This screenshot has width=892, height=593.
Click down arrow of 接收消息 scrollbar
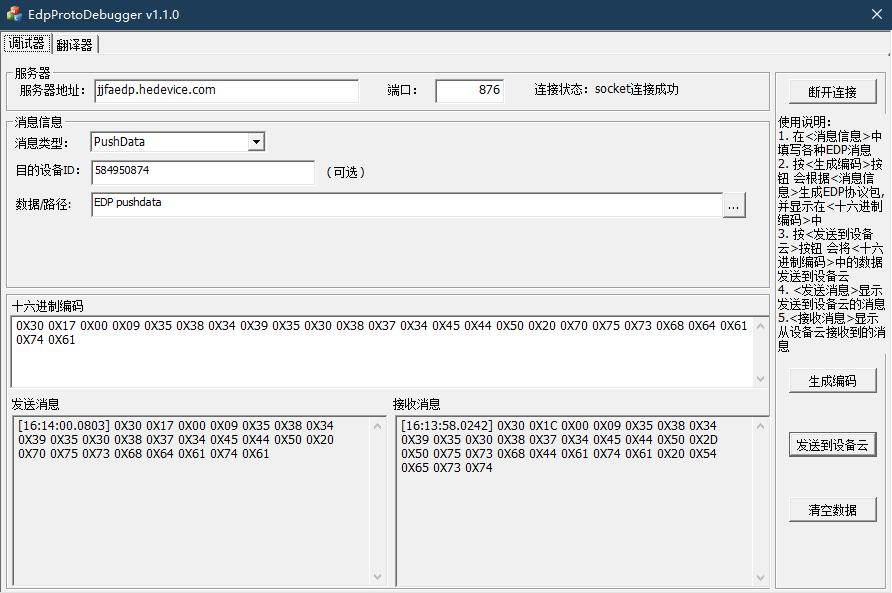coord(761,577)
